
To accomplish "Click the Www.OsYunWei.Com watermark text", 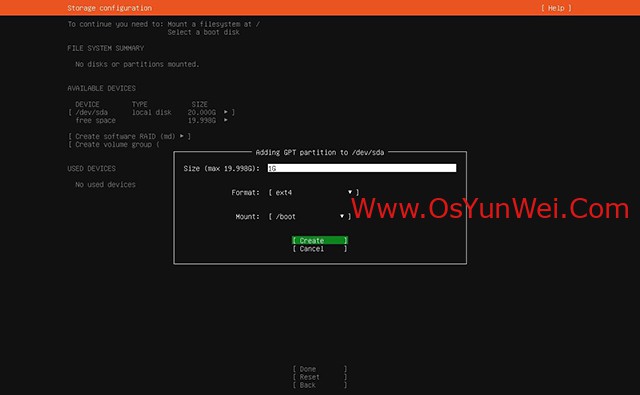I will pos(490,208).
